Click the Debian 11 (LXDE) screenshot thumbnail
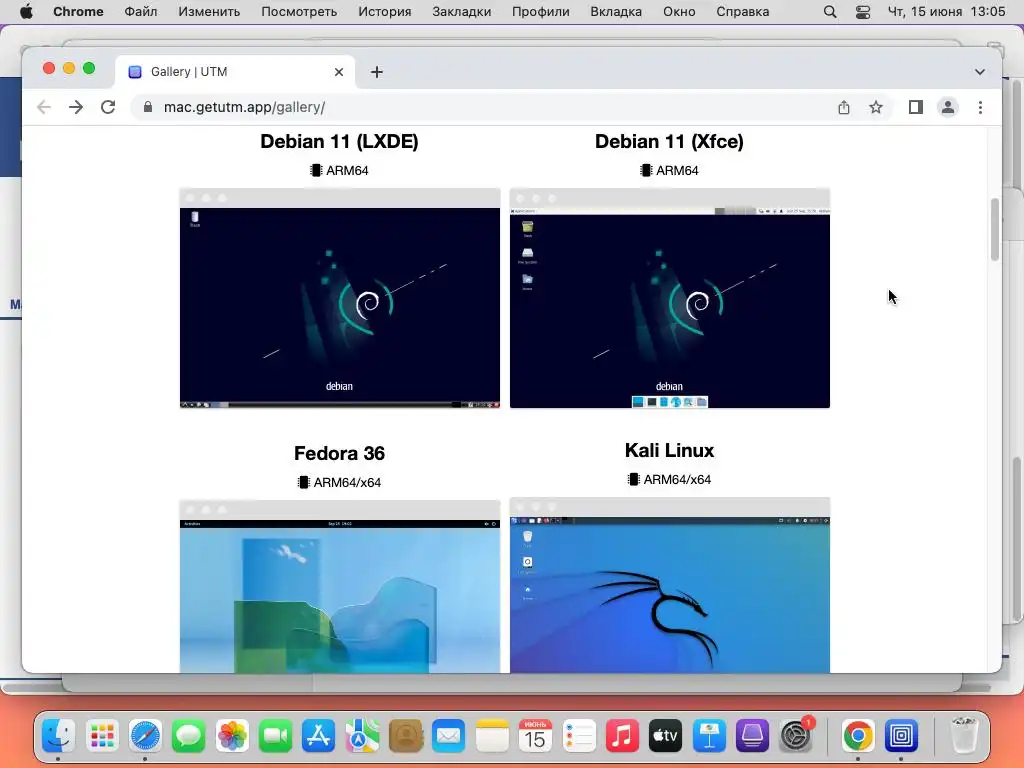1024x768 pixels. point(340,298)
